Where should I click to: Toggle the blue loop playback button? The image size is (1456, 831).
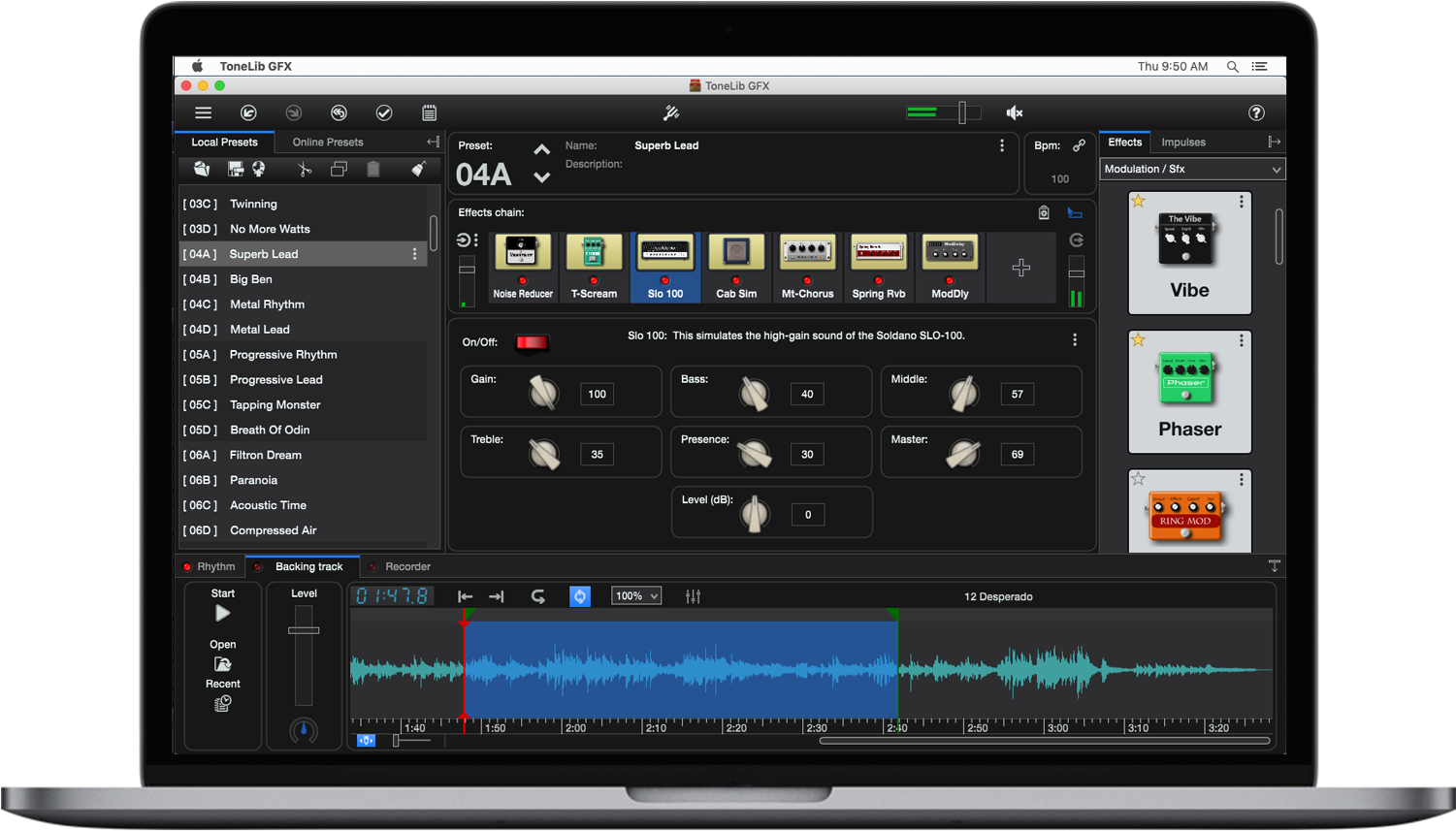click(580, 596)
